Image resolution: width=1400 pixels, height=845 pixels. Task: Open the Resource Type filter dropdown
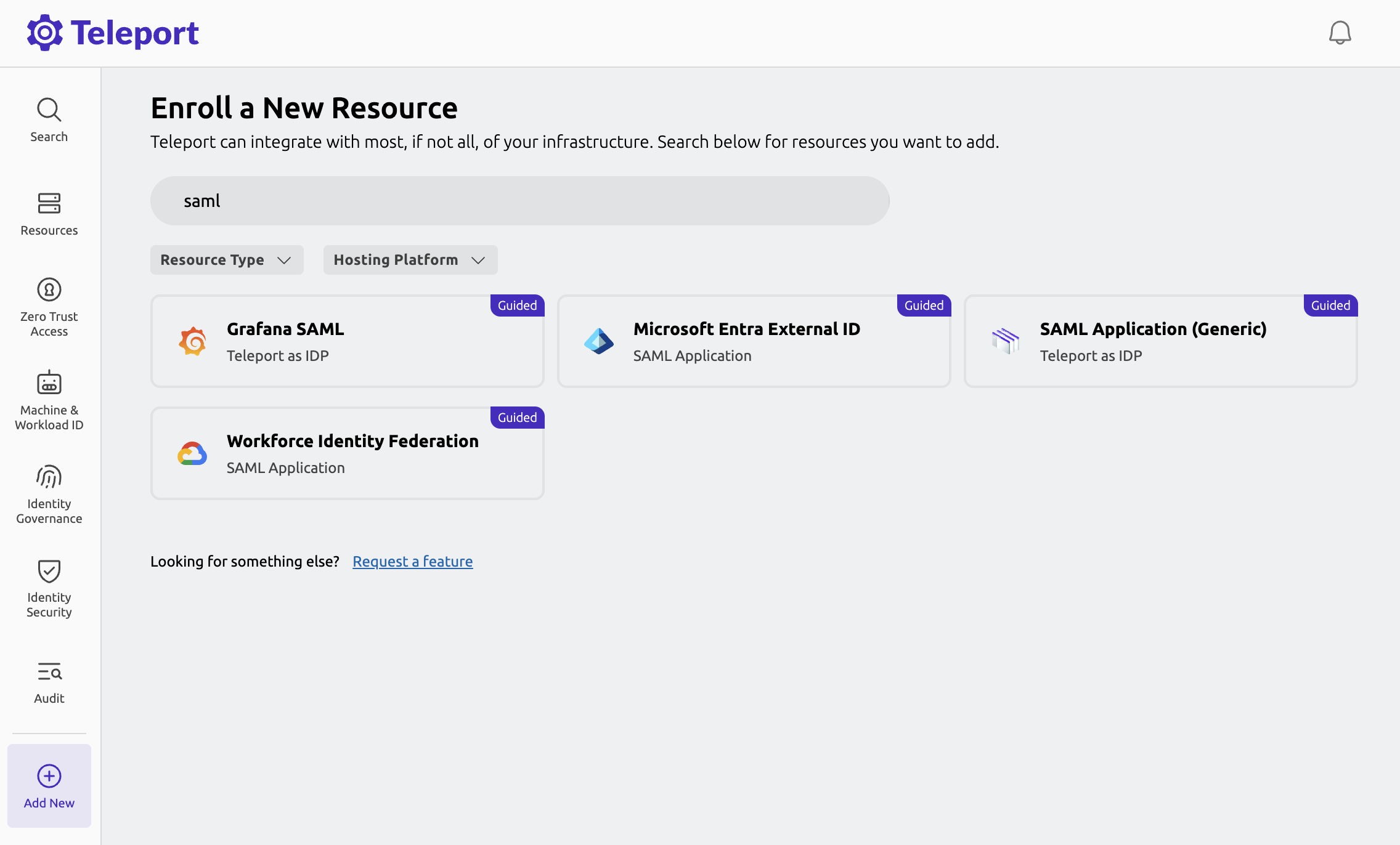point(226,259)
